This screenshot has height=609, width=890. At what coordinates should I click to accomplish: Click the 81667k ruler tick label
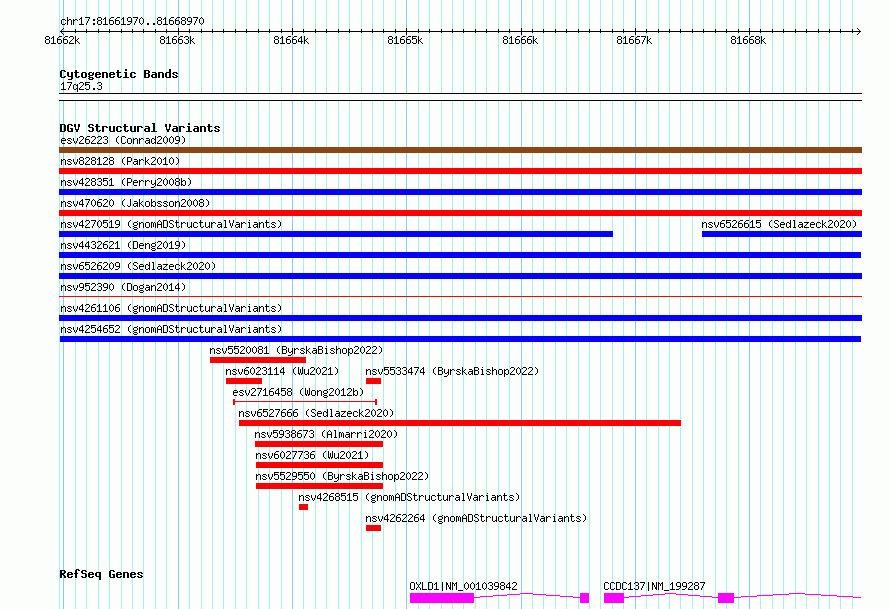click(x=634, y=41)
